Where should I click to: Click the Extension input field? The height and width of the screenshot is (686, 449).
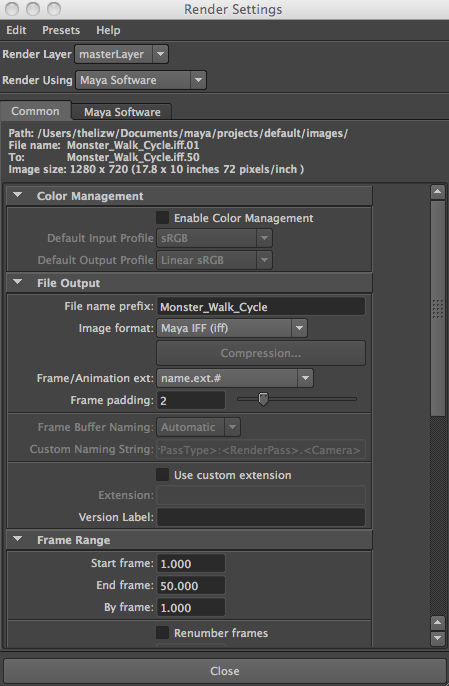(261, 495)
